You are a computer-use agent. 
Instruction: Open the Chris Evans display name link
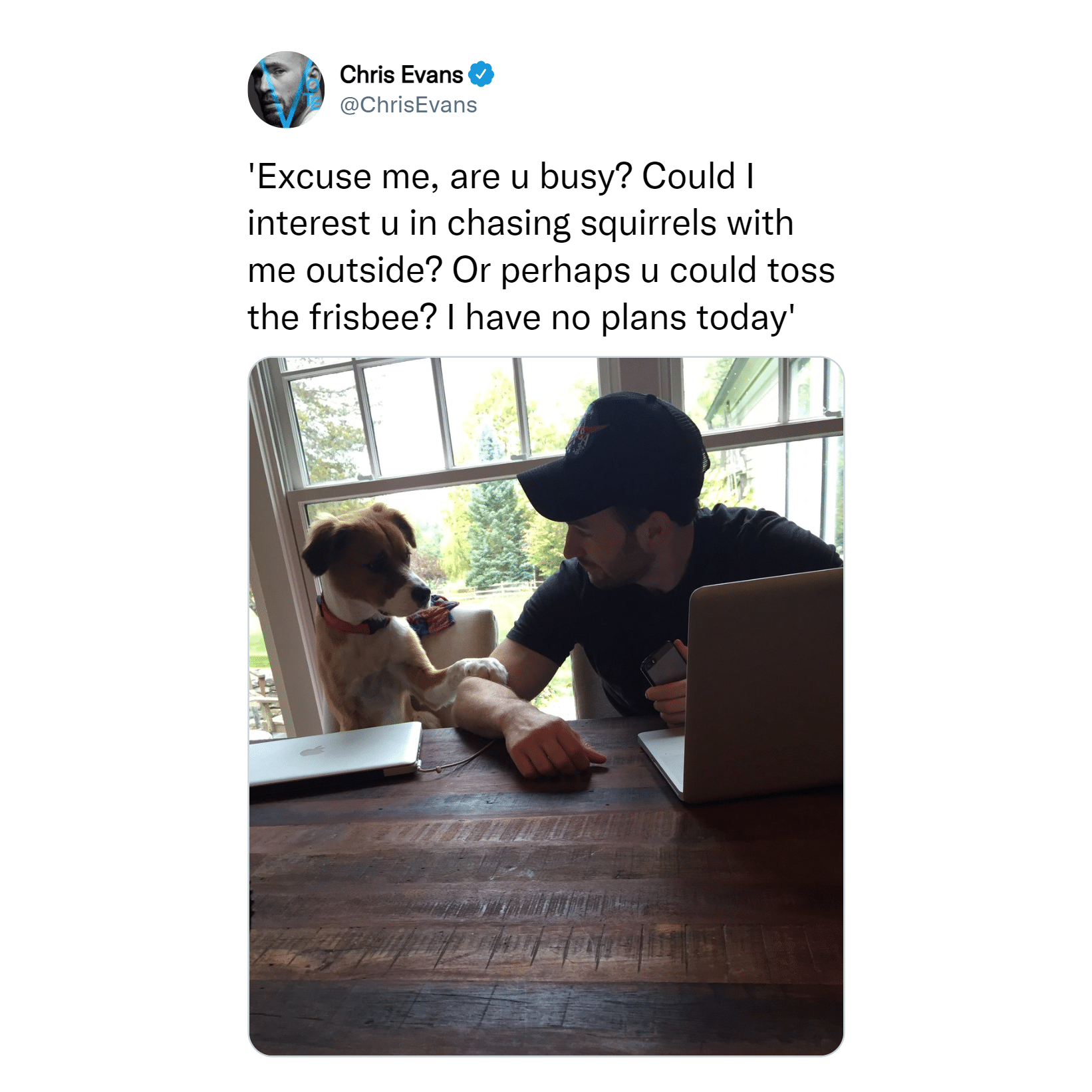401,74
